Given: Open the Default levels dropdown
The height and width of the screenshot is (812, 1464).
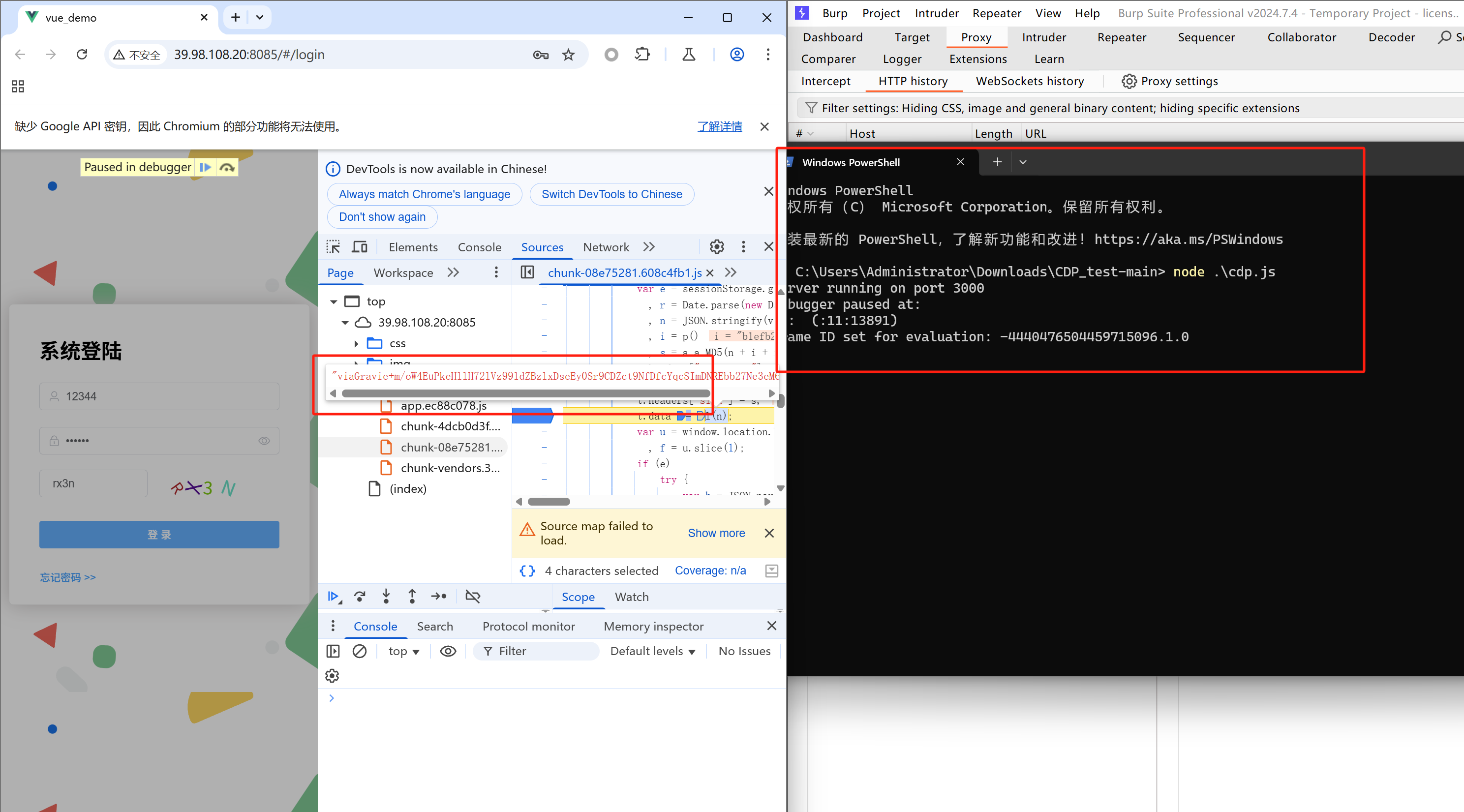Looking at the screenshot, I should point(652,651).
